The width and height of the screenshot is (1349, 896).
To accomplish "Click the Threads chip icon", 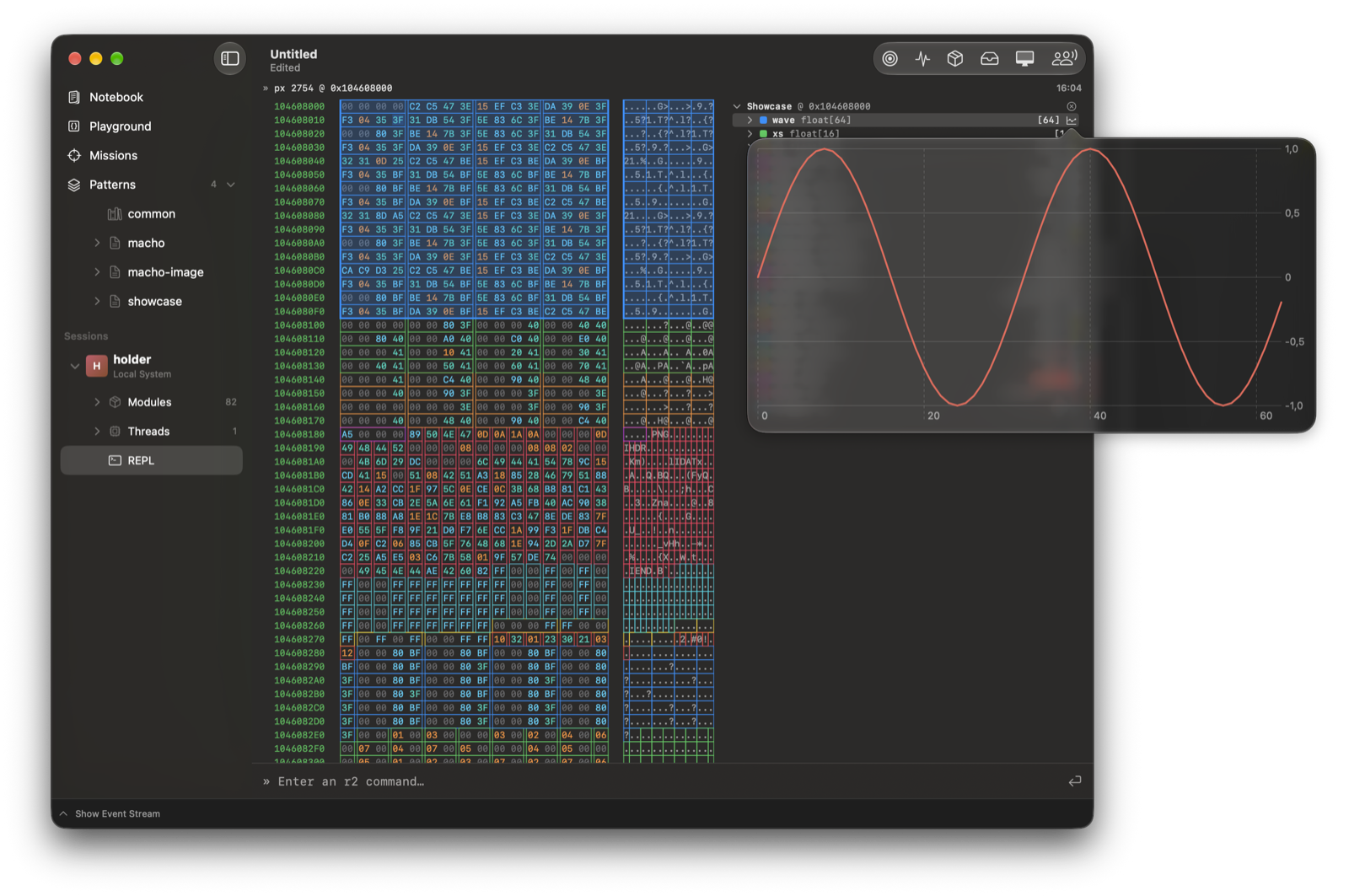I will (x=116, y=432).
